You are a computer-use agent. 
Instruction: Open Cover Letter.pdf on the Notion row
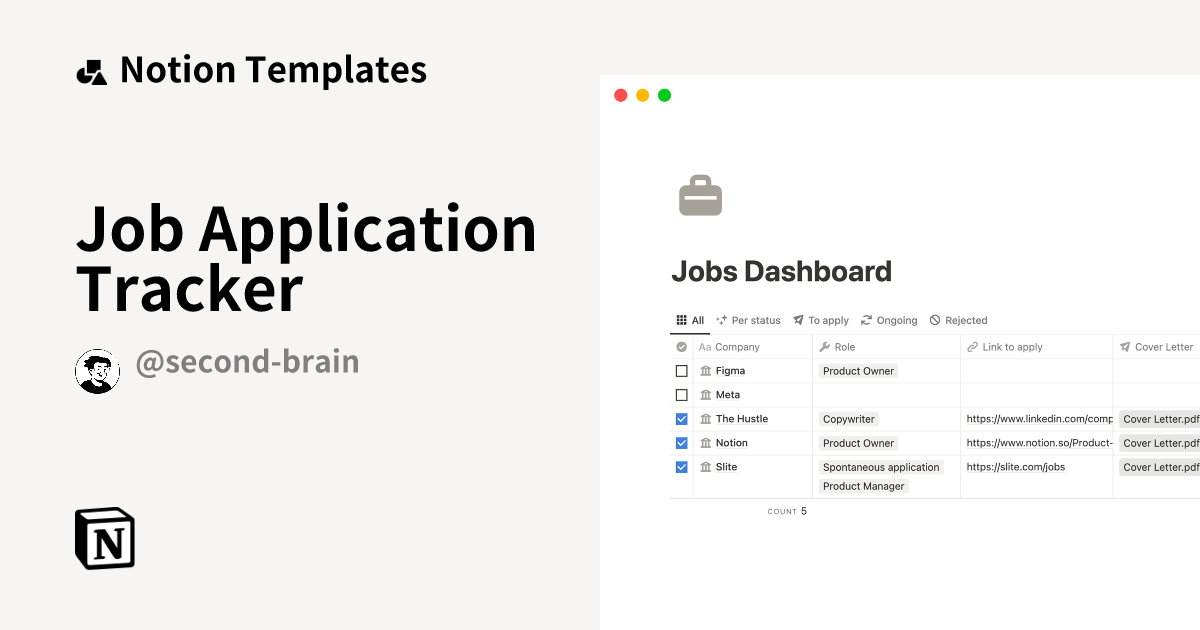(x=1158, y=442)
